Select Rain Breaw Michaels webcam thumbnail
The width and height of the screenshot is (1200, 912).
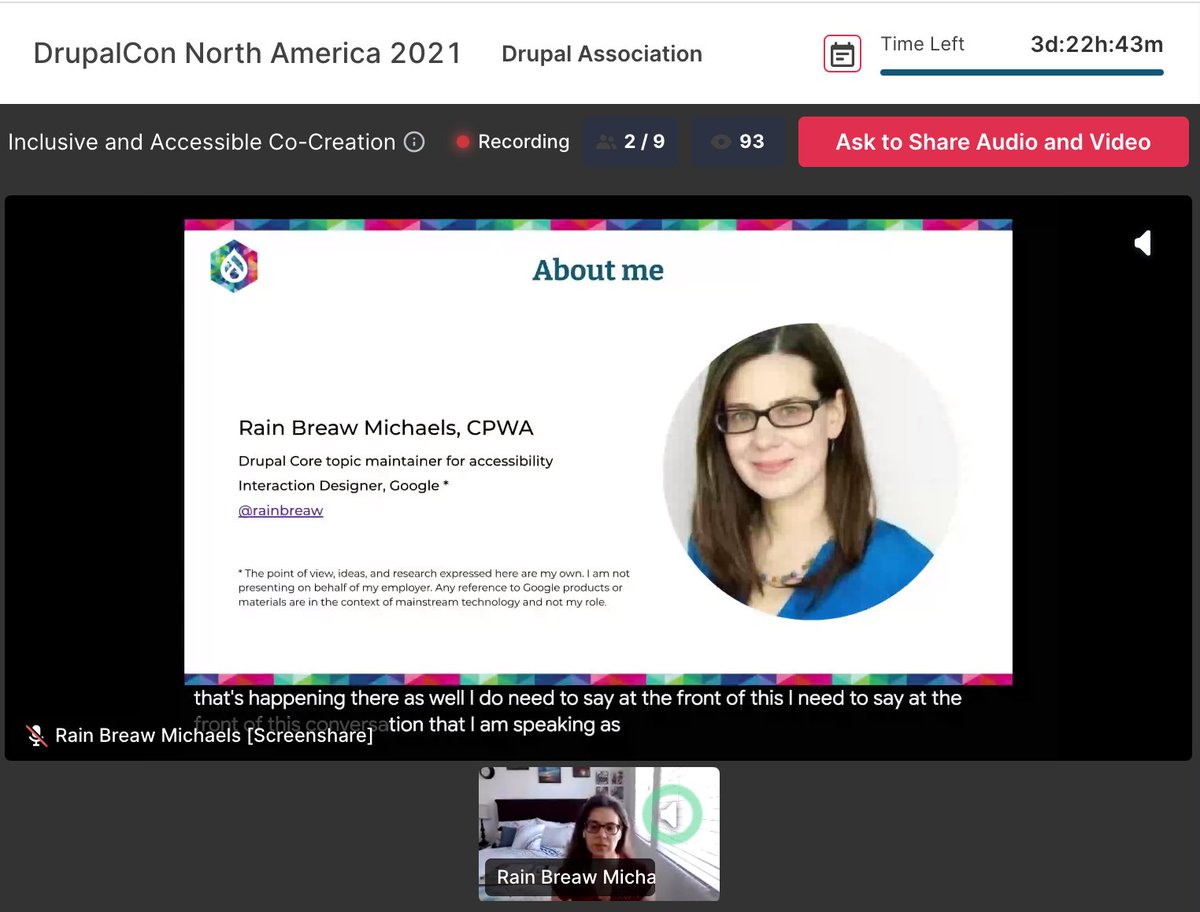599,834
